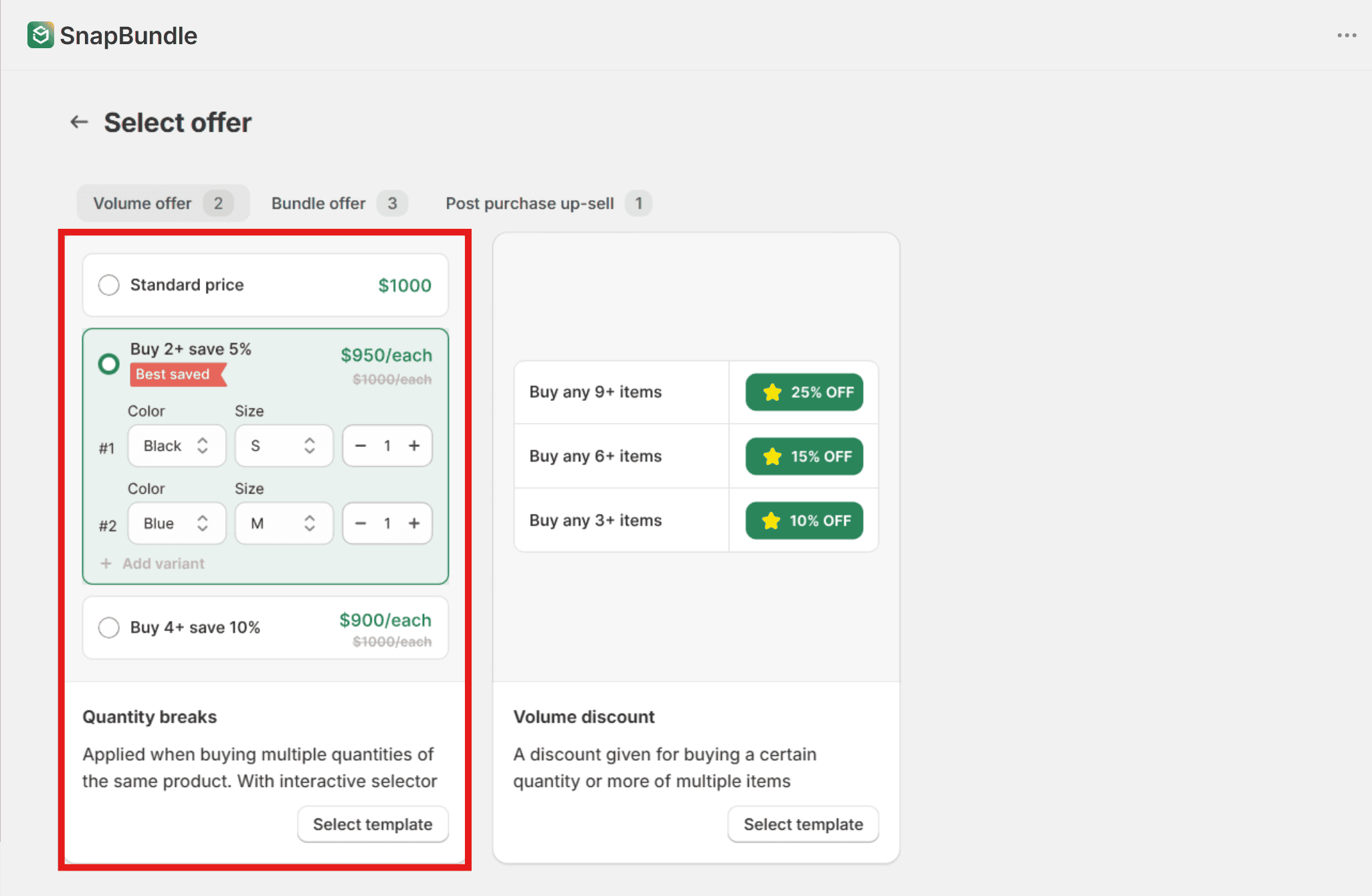
Task: Click the Buy any 6+ items row text
Action: pos(595,456)
